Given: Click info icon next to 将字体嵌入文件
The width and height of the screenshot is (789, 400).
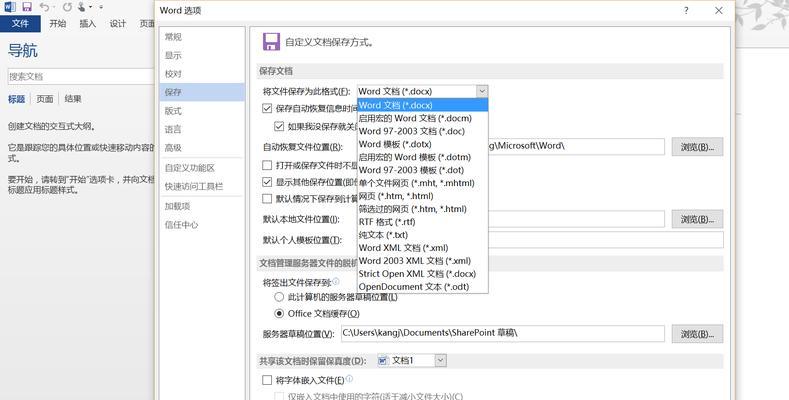Looking at the screenshot, I should [x=350, y=378].
